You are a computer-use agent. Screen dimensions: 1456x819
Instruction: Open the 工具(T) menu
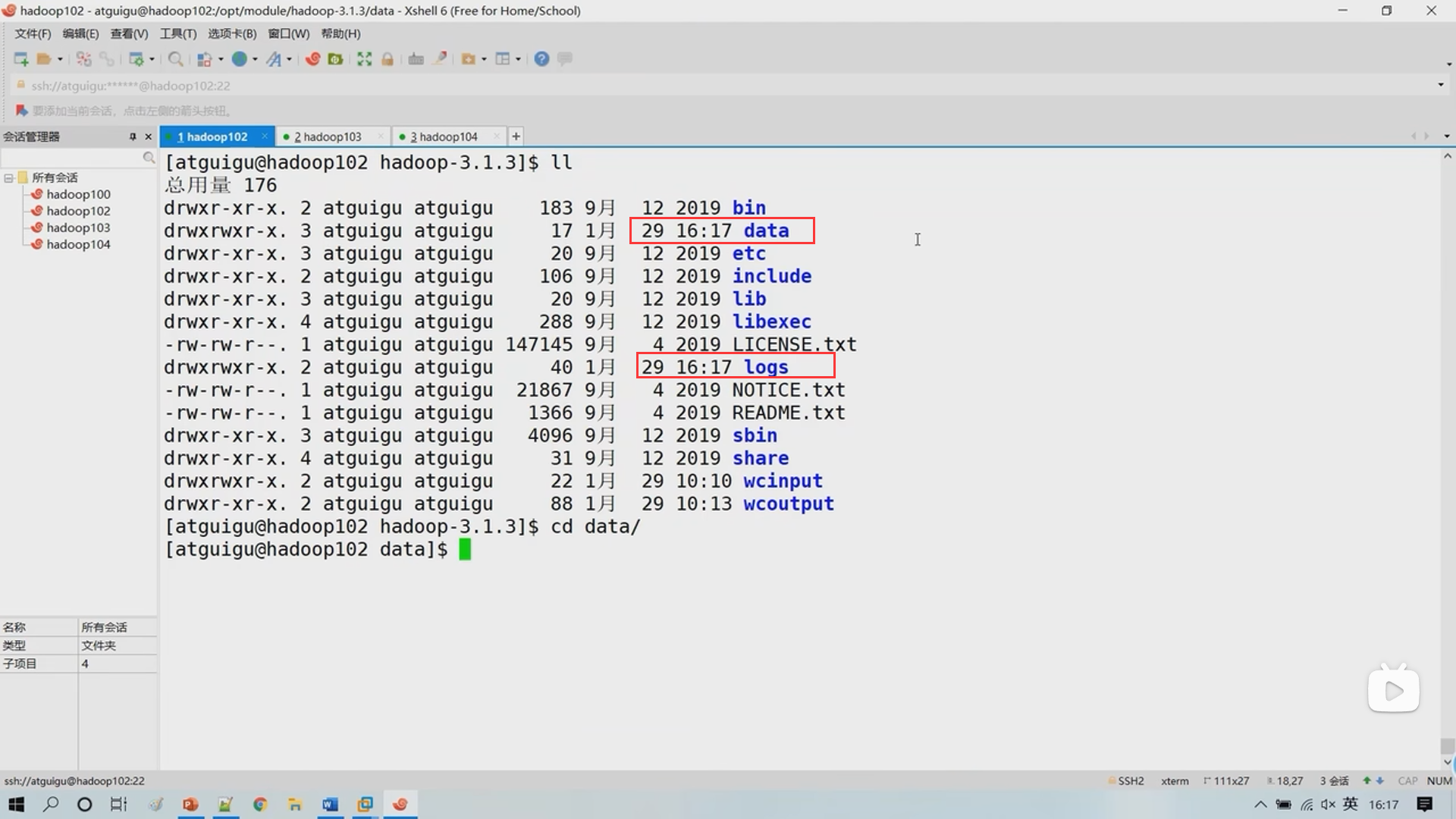coord(178,34)
